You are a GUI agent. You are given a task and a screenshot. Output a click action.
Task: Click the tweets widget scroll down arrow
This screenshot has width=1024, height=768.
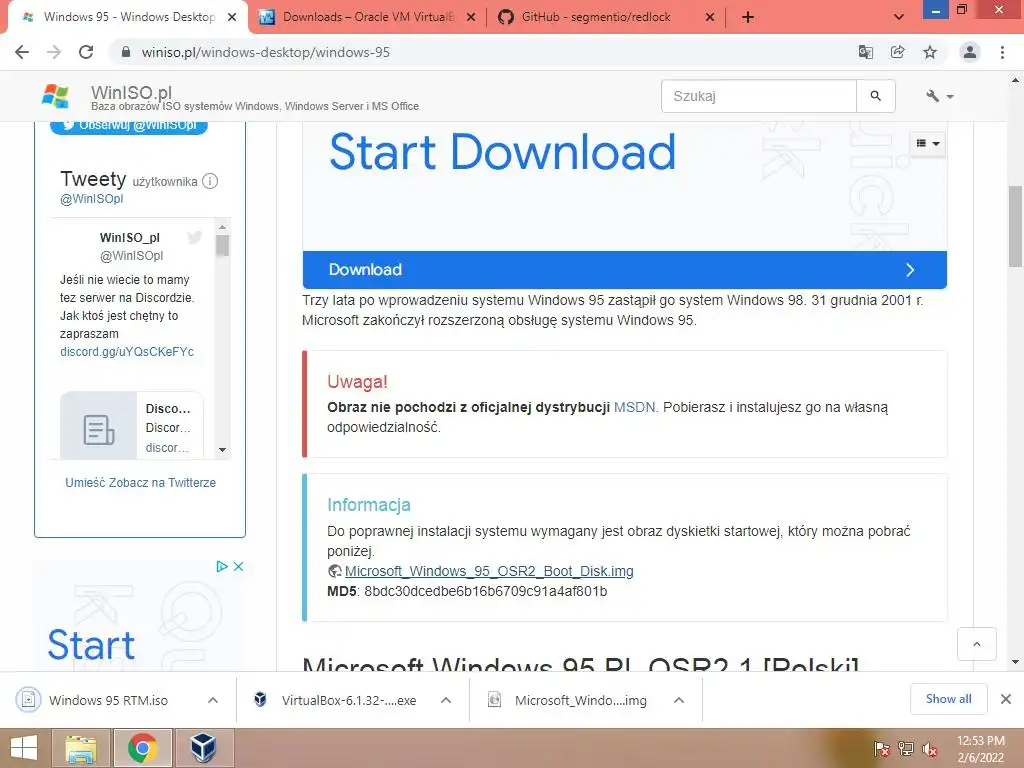pyautogui.click(x=223, y=449)
